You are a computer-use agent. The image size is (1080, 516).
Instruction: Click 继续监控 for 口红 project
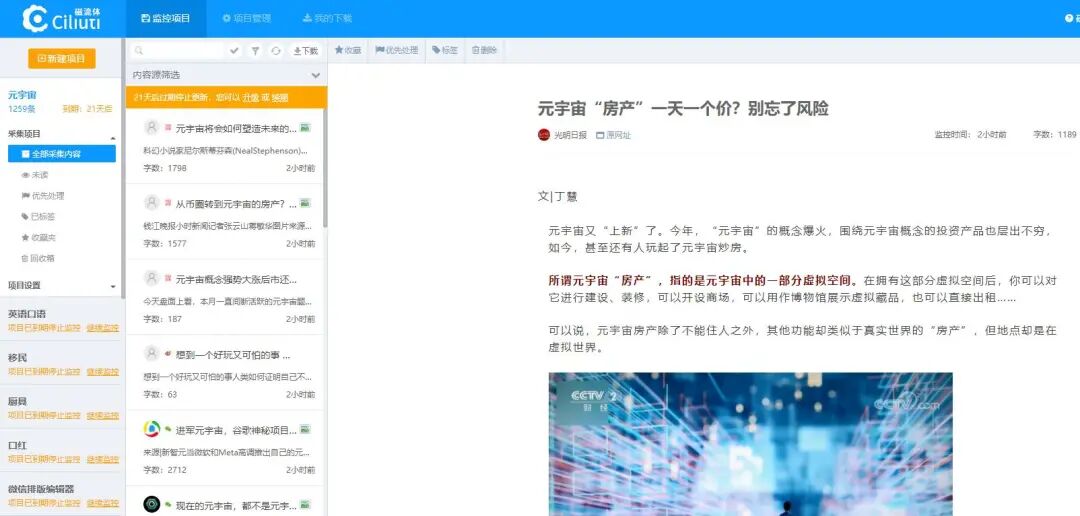pyautogui.click(x=103, y=459)
